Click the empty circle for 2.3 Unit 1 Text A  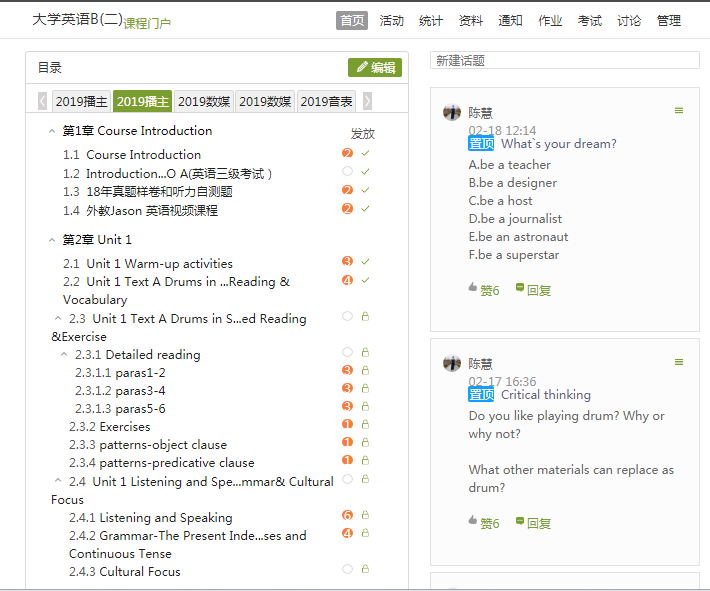[347, 316]
